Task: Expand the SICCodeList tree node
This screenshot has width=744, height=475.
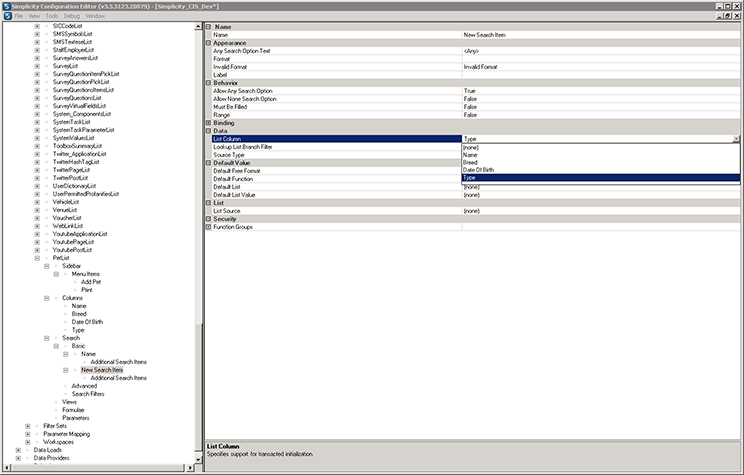Action: click(x=37, y=26)
